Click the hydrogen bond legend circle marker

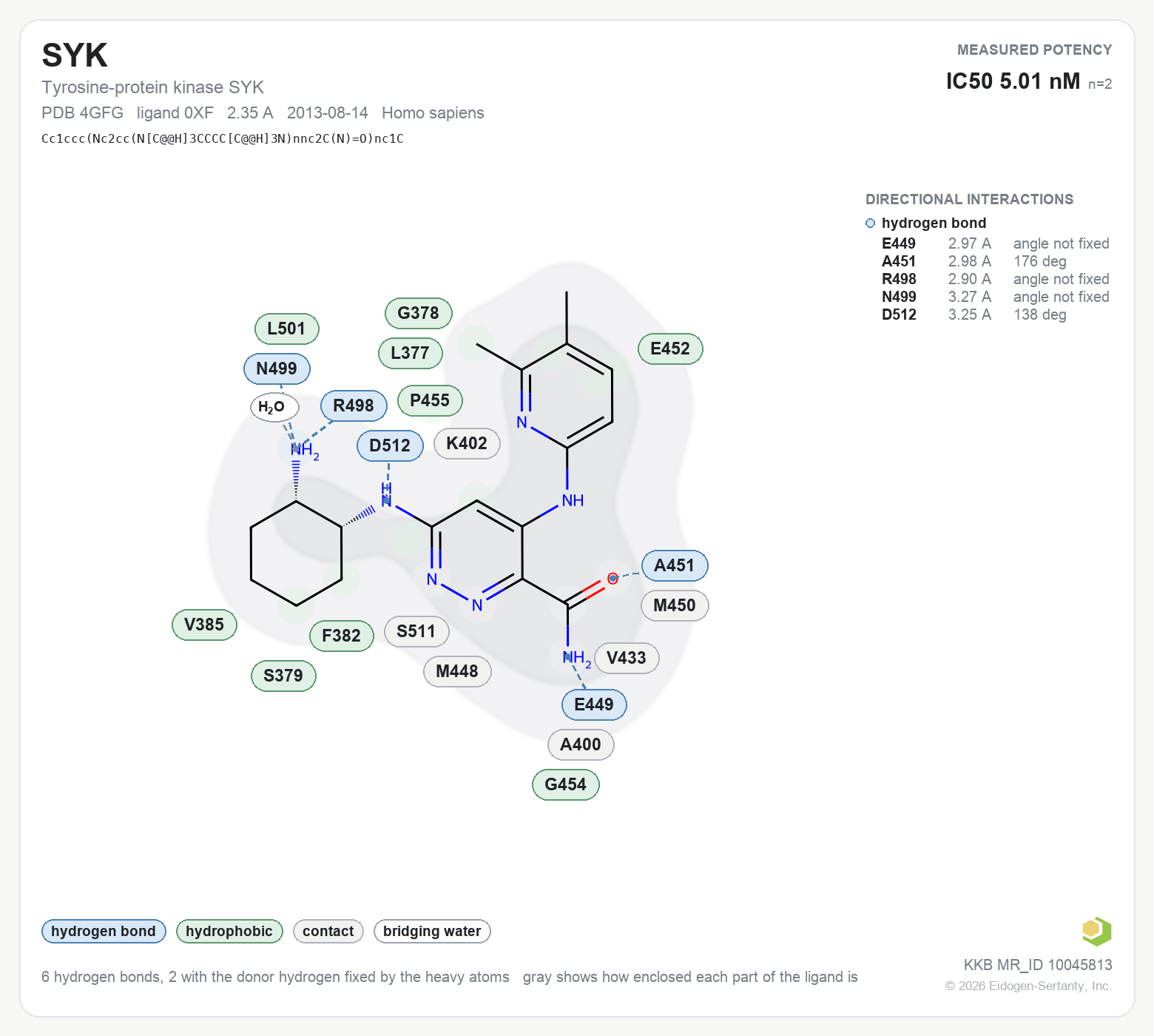pos(870,223)
